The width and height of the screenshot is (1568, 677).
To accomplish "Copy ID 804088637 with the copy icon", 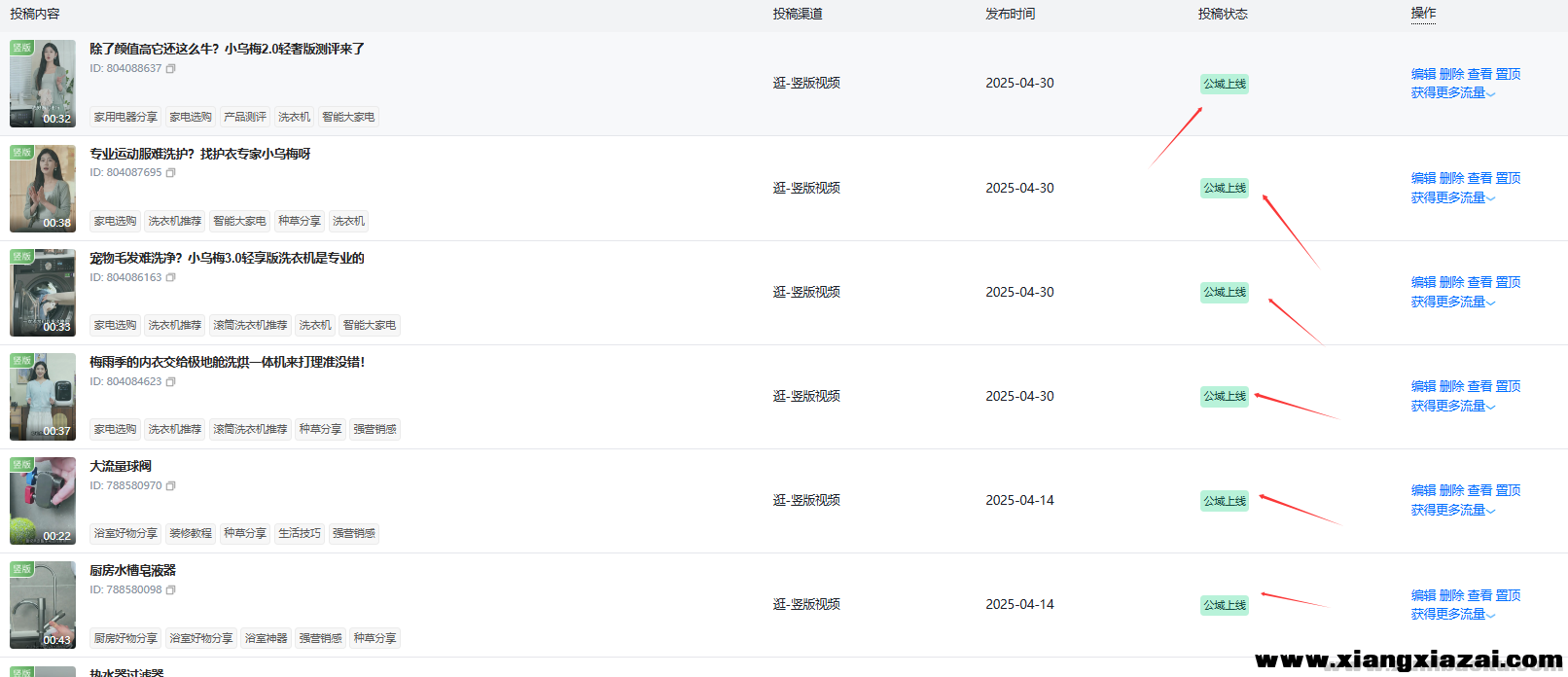I will [171, 69].
